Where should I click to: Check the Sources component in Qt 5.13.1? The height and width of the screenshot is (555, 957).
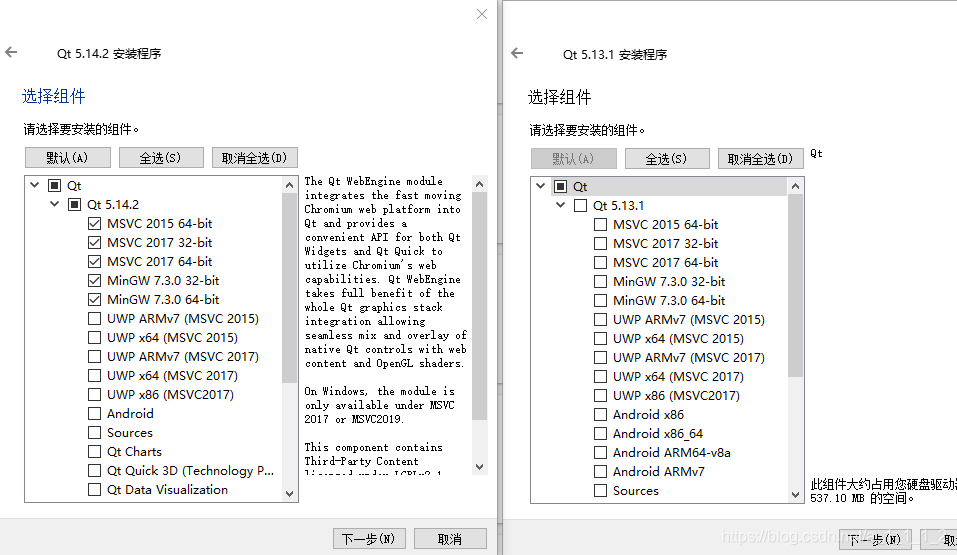(x=600, y=490)
